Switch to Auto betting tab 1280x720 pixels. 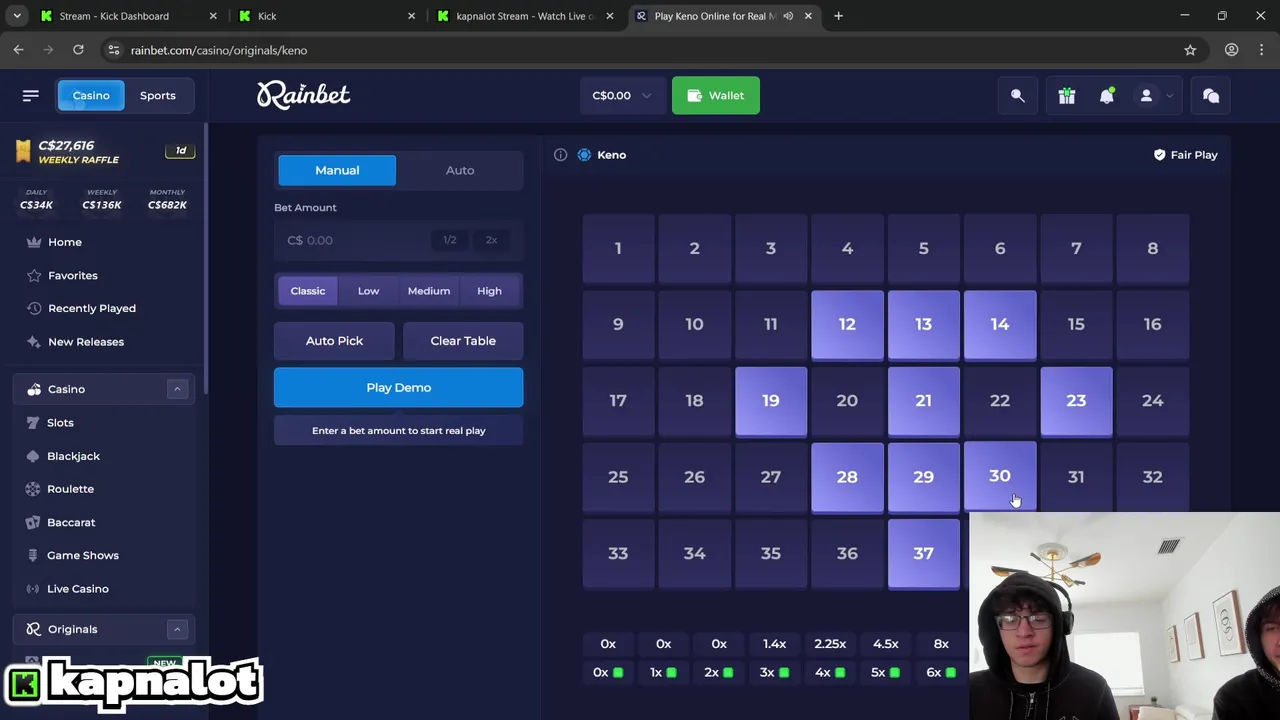[460, 170]
